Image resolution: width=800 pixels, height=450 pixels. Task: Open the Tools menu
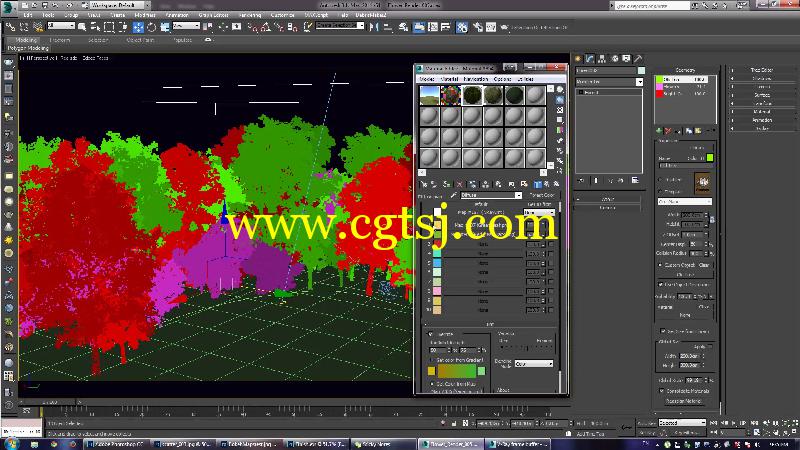pos(48,15)
